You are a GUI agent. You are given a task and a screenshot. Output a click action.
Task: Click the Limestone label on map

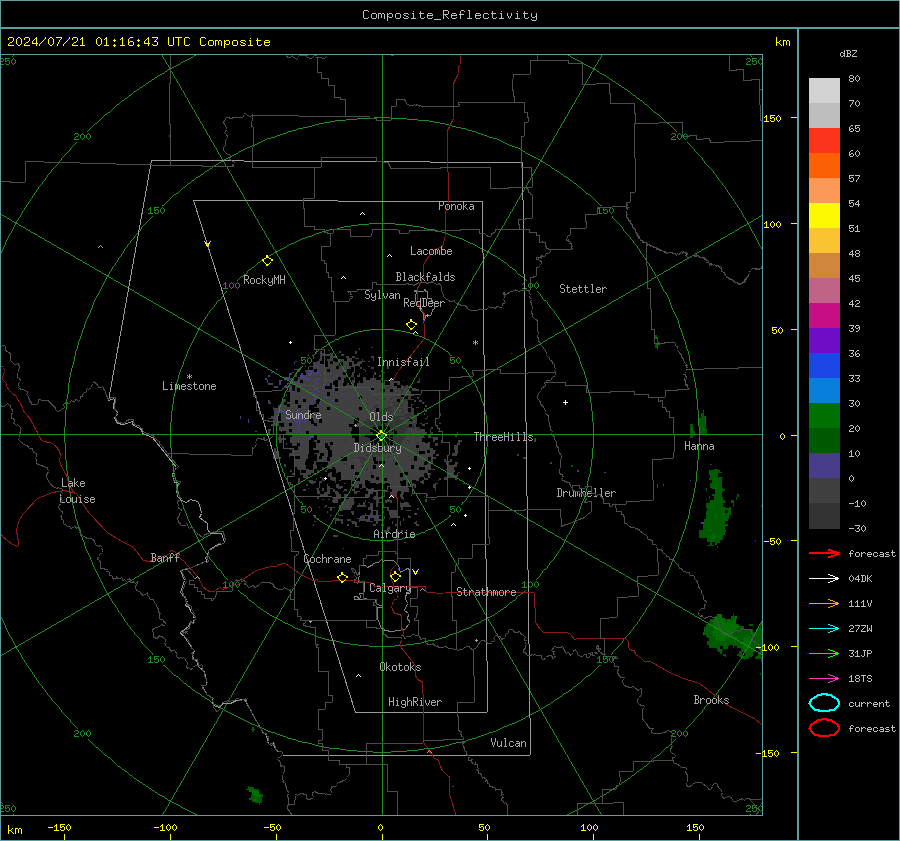click(x=189, y=386)
